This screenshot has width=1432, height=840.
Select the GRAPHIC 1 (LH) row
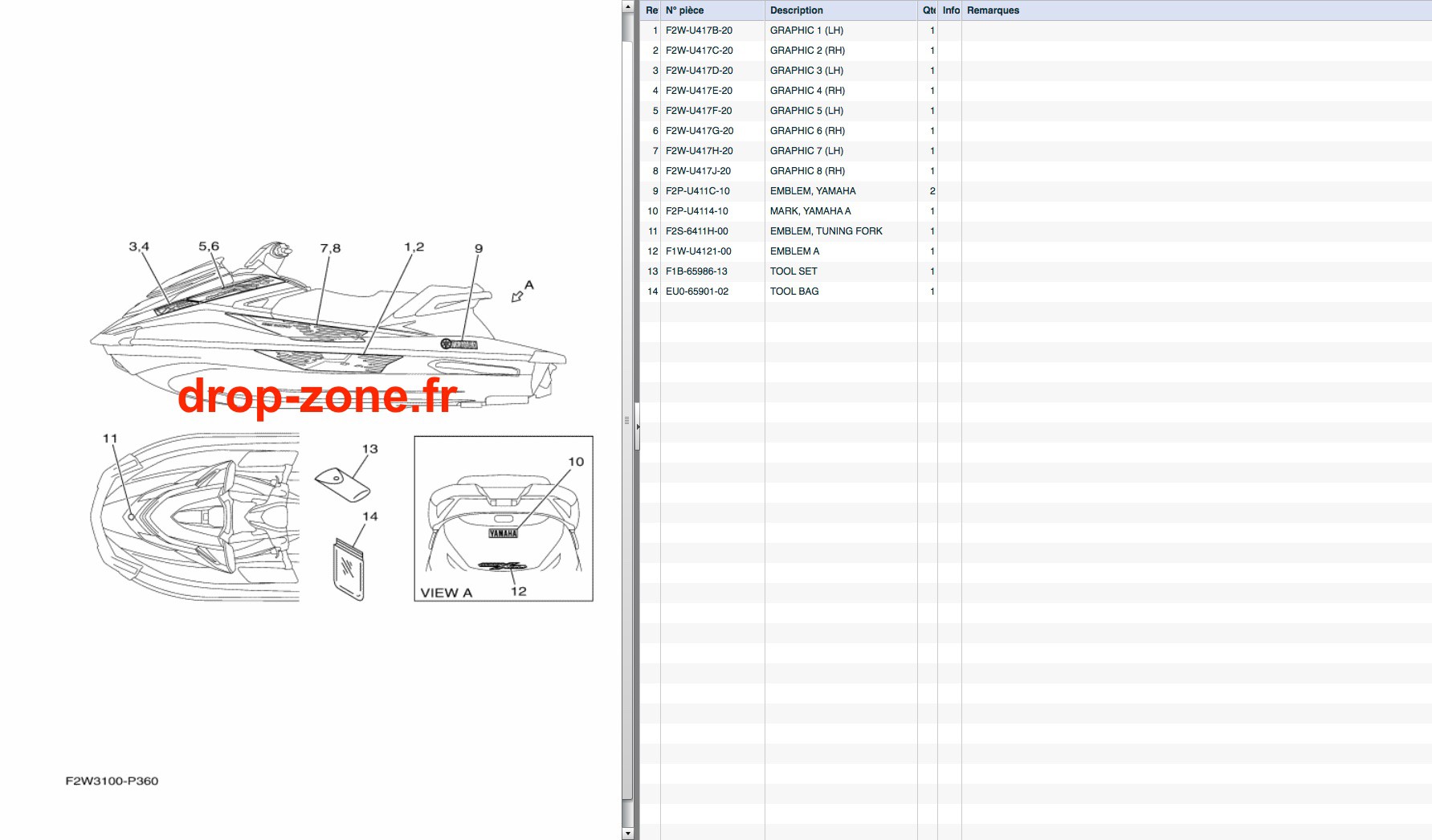[1035, 31]
